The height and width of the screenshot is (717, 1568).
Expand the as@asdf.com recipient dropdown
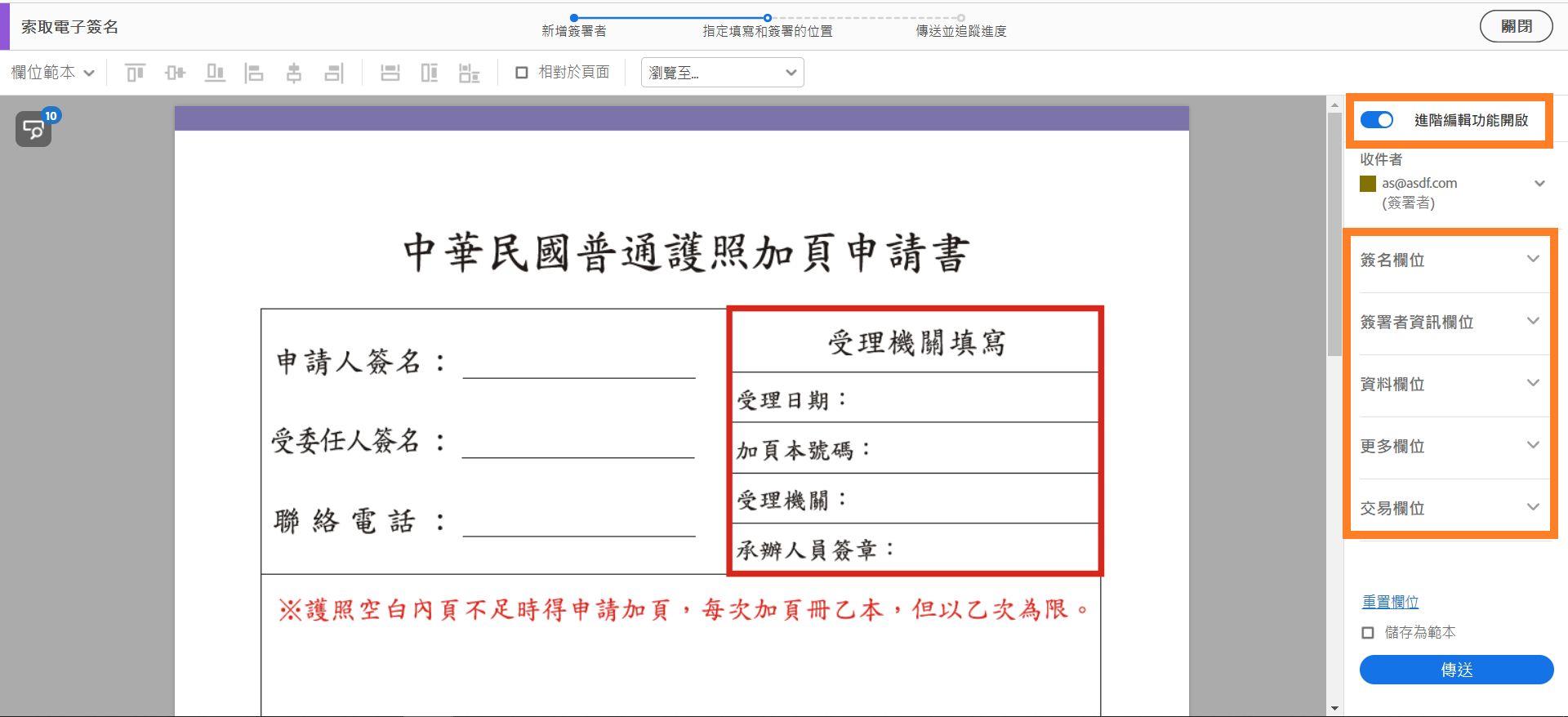pyautogui.click(x=1539, y=184)
